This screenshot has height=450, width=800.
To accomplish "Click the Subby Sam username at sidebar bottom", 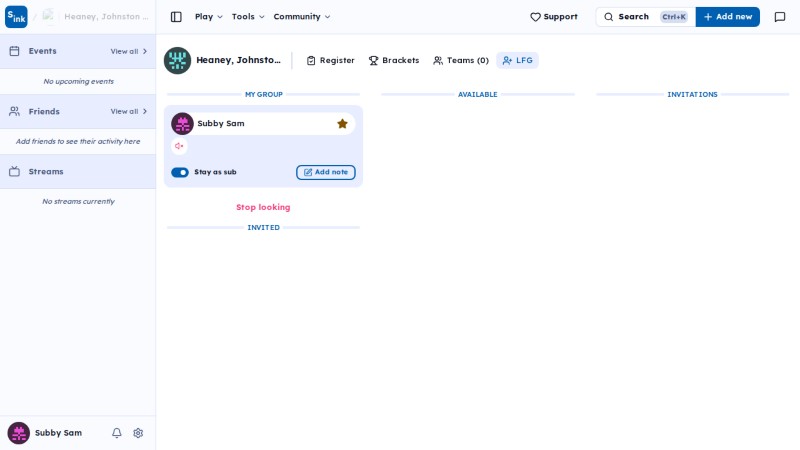I will (x=58, y=433).
